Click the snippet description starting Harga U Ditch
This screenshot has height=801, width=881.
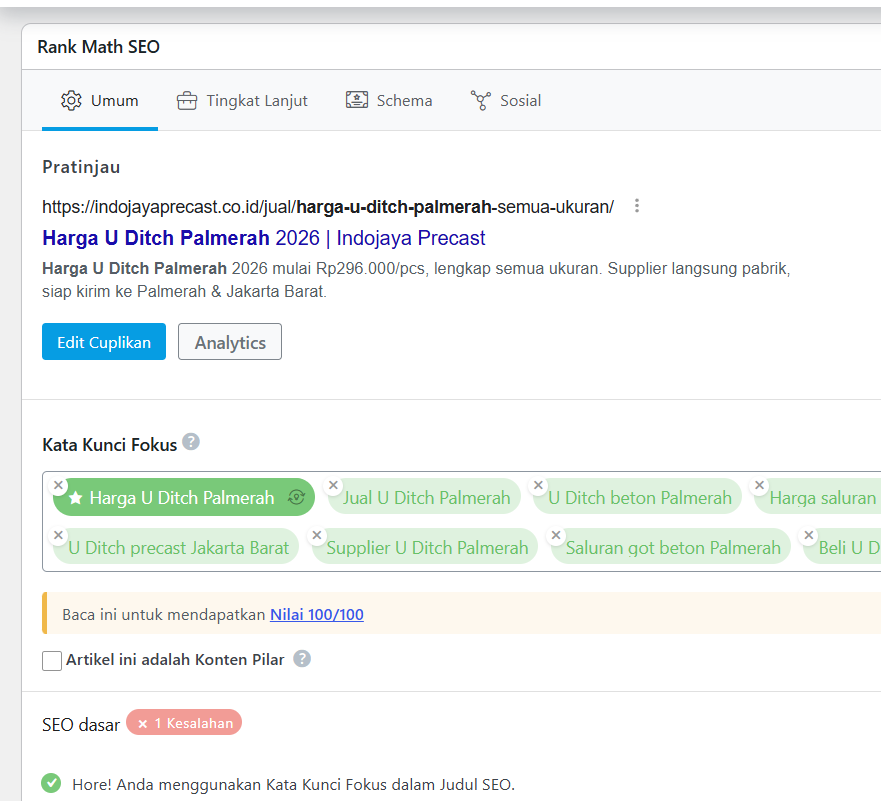point(416,280)
